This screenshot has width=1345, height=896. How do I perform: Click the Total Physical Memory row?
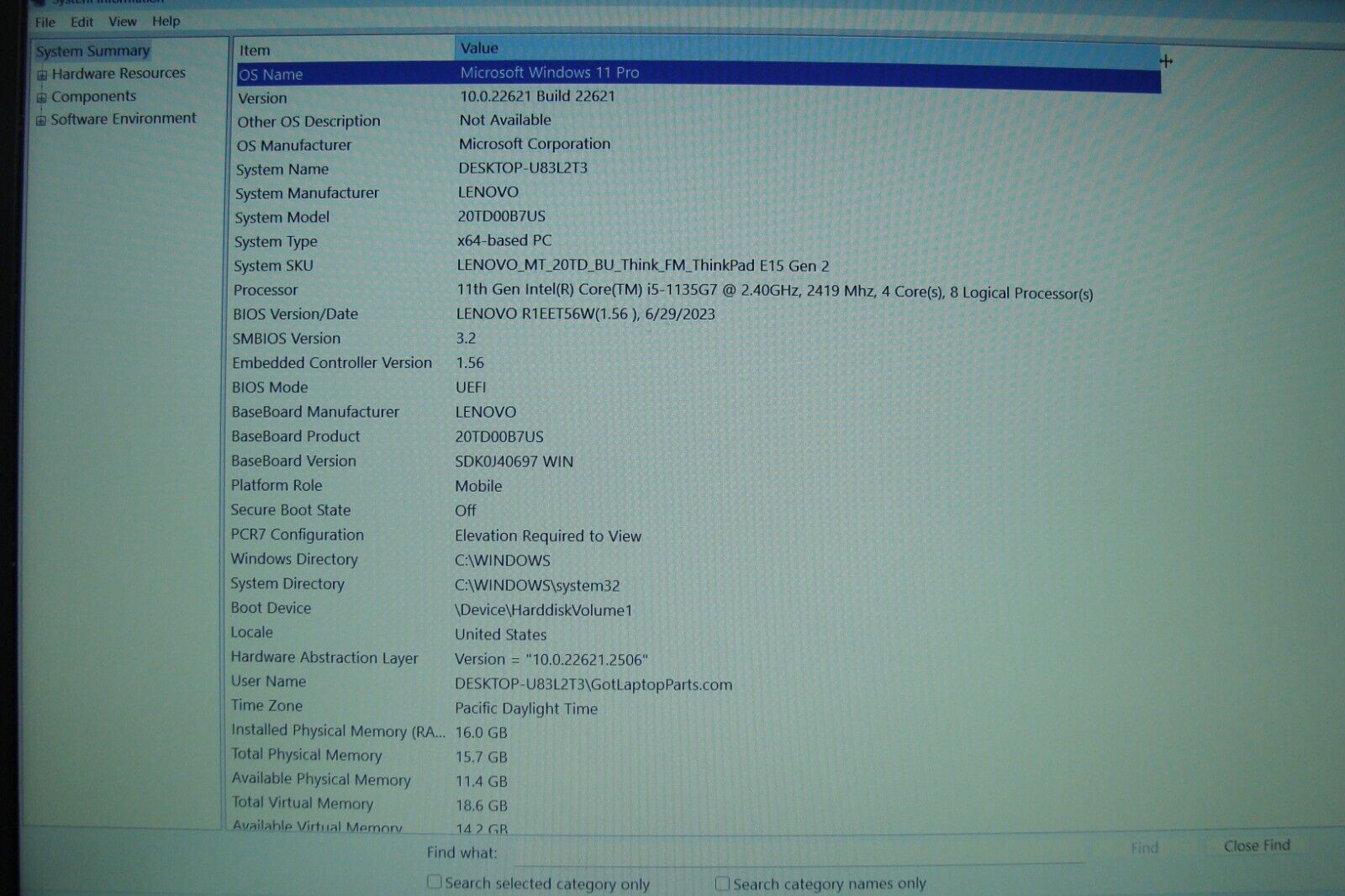pyautogui.click(x=698, y=756)
